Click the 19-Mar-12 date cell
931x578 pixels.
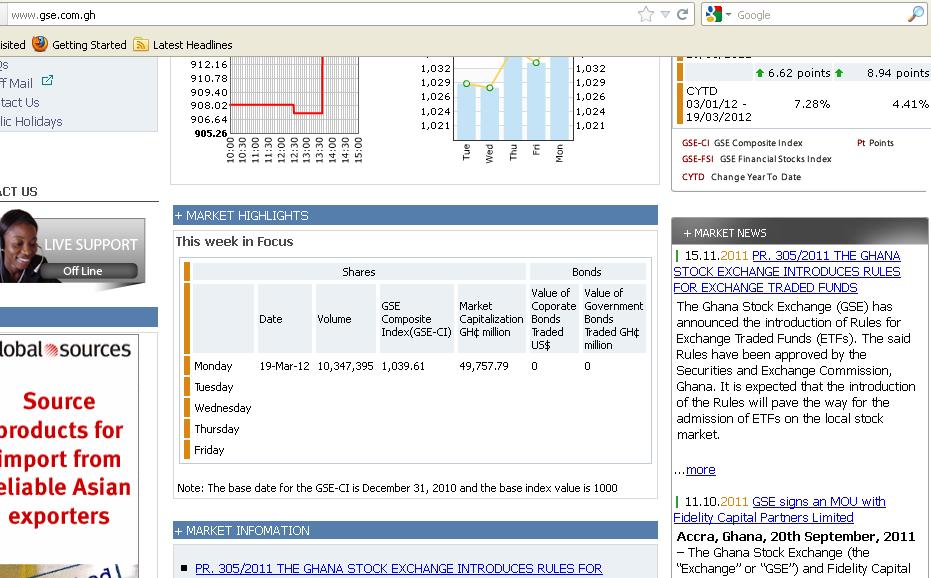coord(284,366)
